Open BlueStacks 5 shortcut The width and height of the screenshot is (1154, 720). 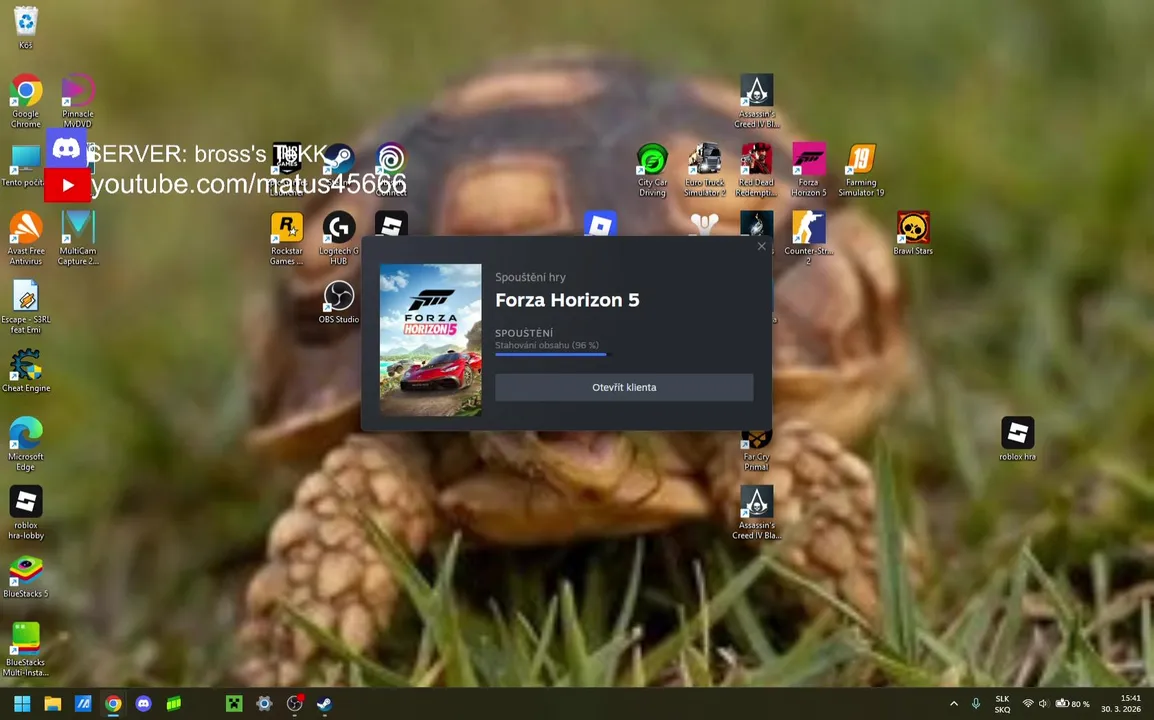[x=26, y=576]
